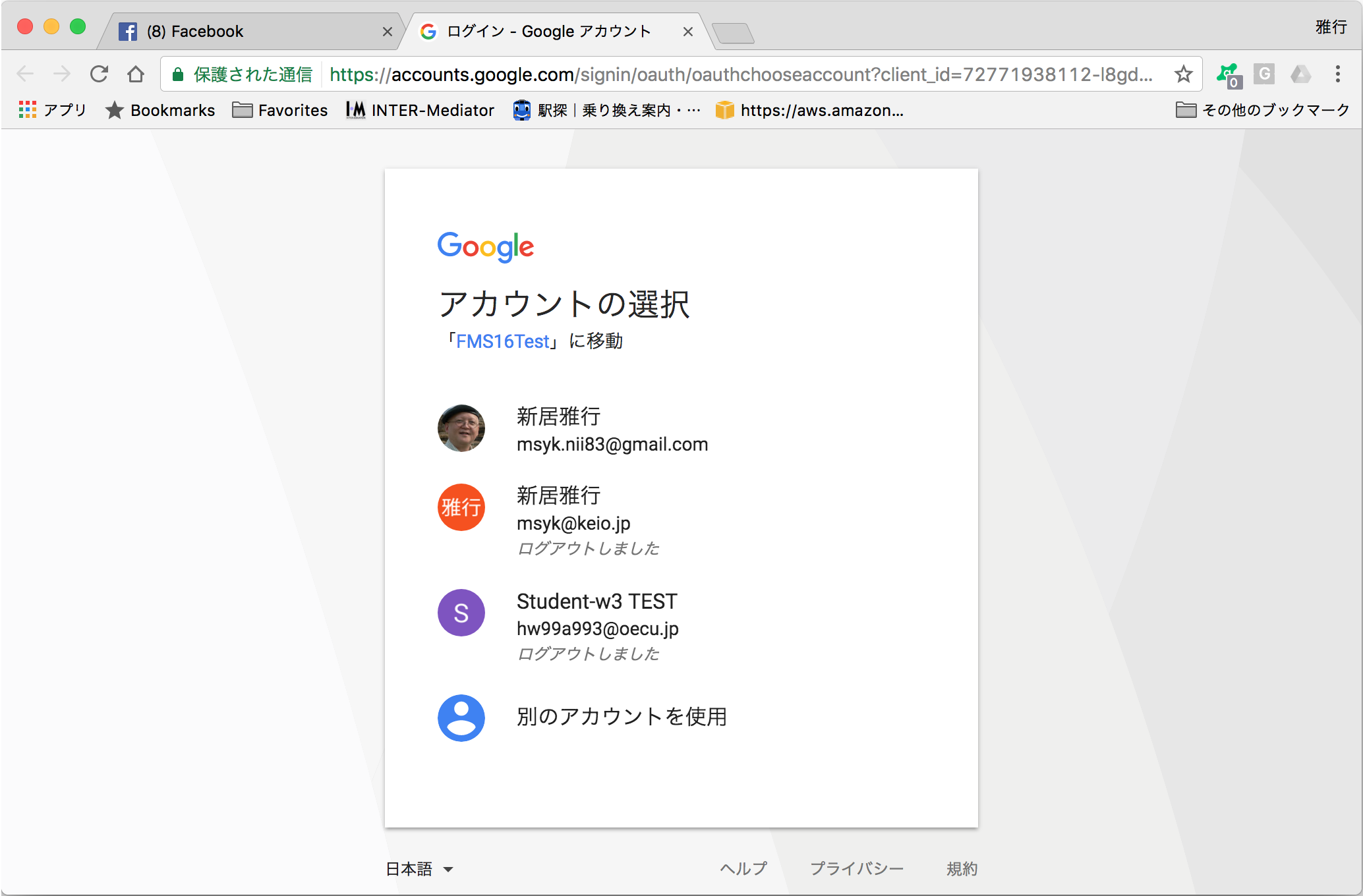Viewport: 1363px width, 896px height.
Task: Click the purple S avatar
Action: [461, 613]
